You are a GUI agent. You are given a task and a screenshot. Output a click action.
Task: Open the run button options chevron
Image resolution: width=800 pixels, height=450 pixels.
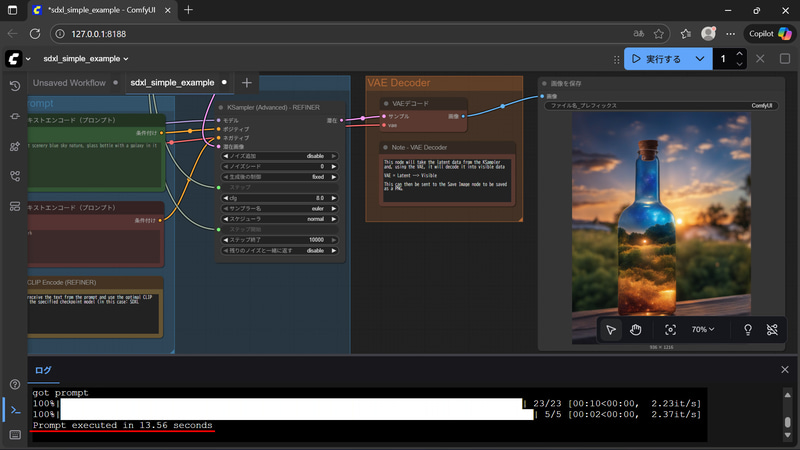(699, 59)
